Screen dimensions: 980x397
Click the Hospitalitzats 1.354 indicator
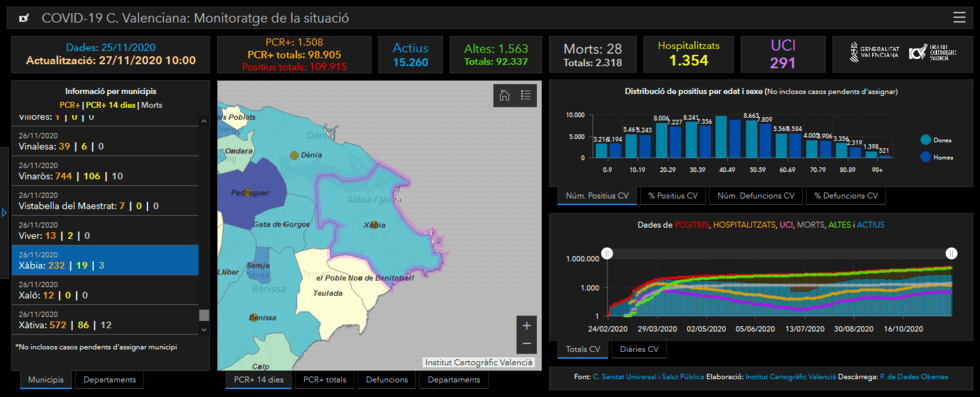tap(688, 54)
